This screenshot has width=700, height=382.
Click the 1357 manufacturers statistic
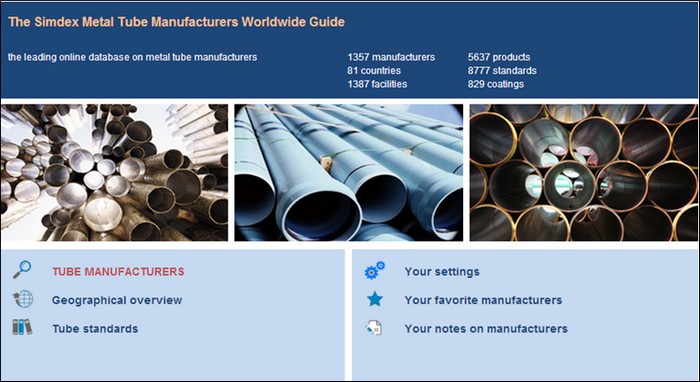(391, 57)
